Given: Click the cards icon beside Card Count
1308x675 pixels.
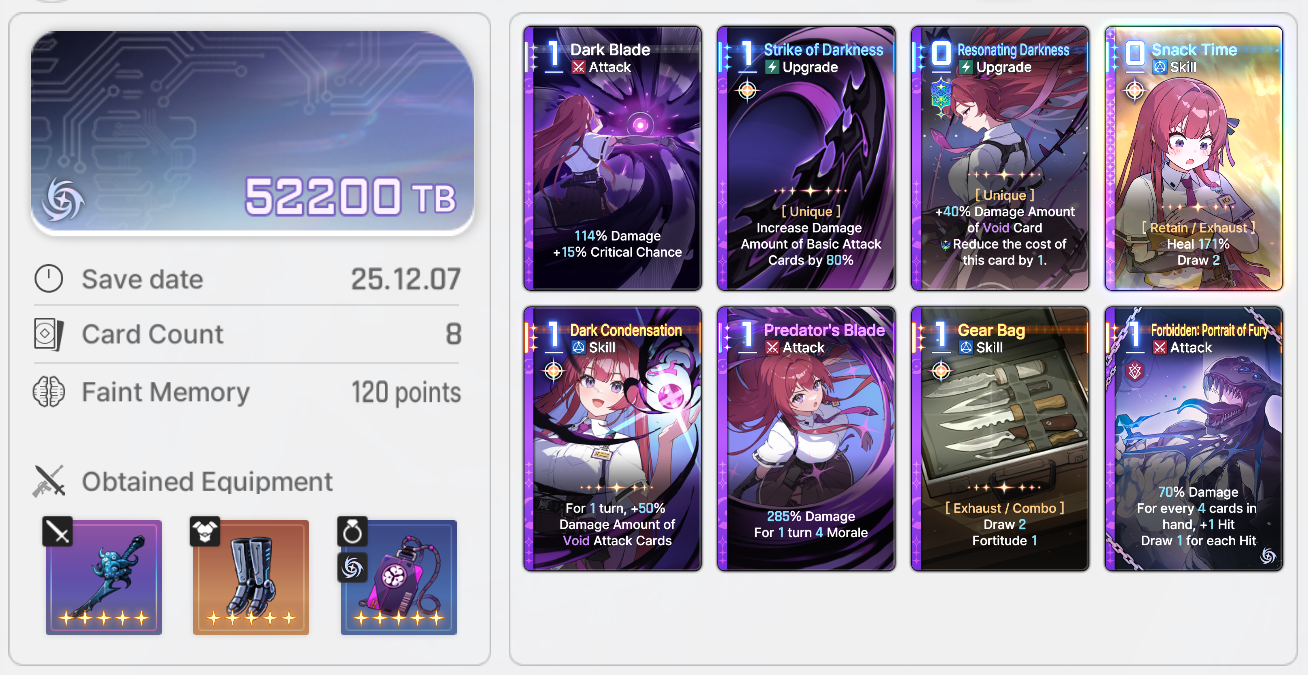Looking at the screenshot, I should point(49,334).
